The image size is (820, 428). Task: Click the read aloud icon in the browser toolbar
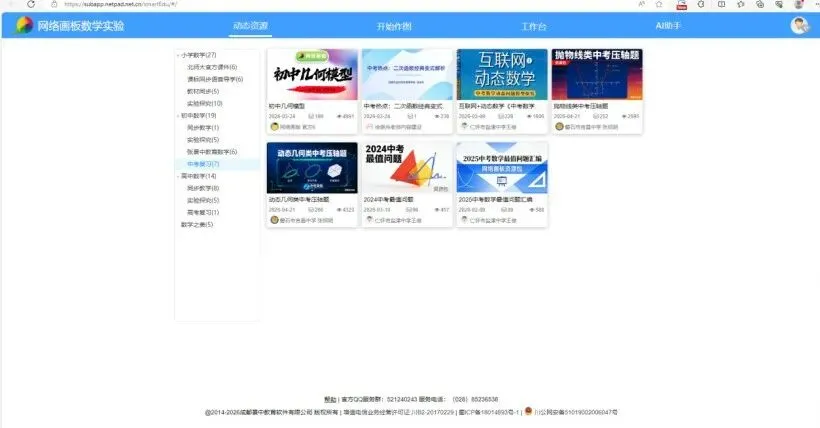point(642,4)
